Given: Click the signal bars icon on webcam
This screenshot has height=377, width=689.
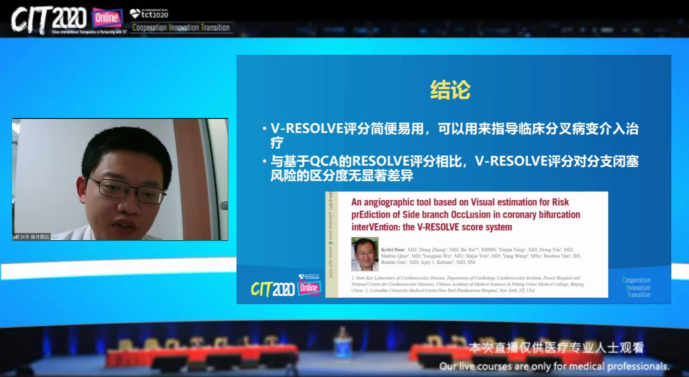Looking at the screenshot, I should tap(16, 237).
